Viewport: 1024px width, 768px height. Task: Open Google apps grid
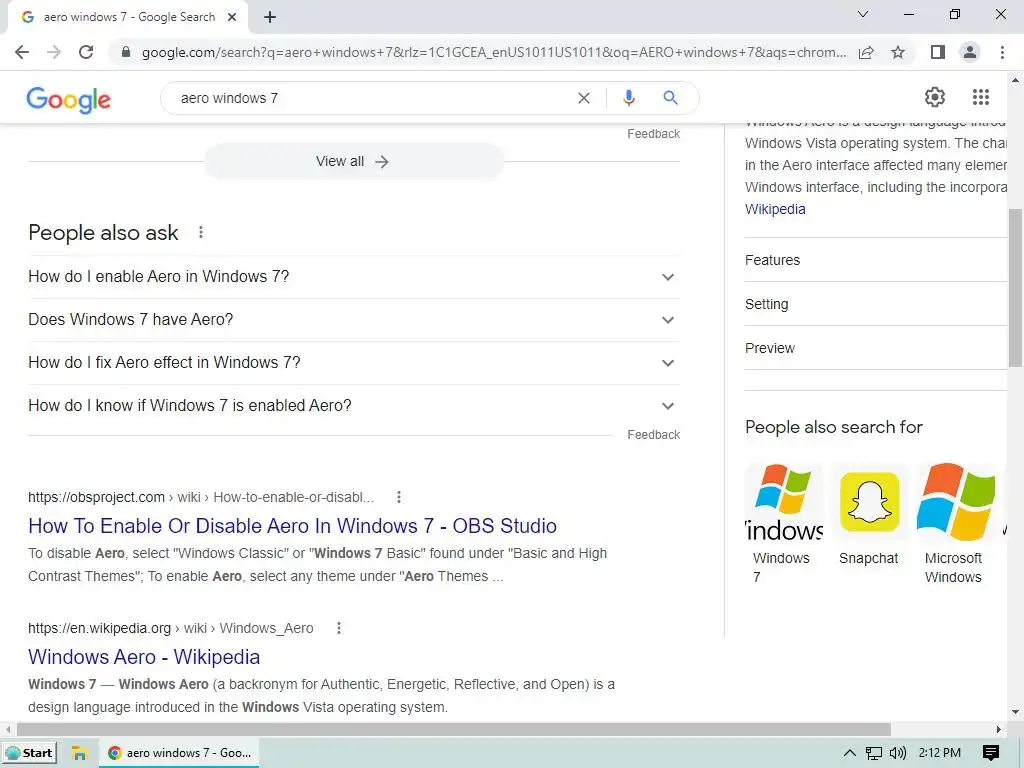[x=981, y=97]
